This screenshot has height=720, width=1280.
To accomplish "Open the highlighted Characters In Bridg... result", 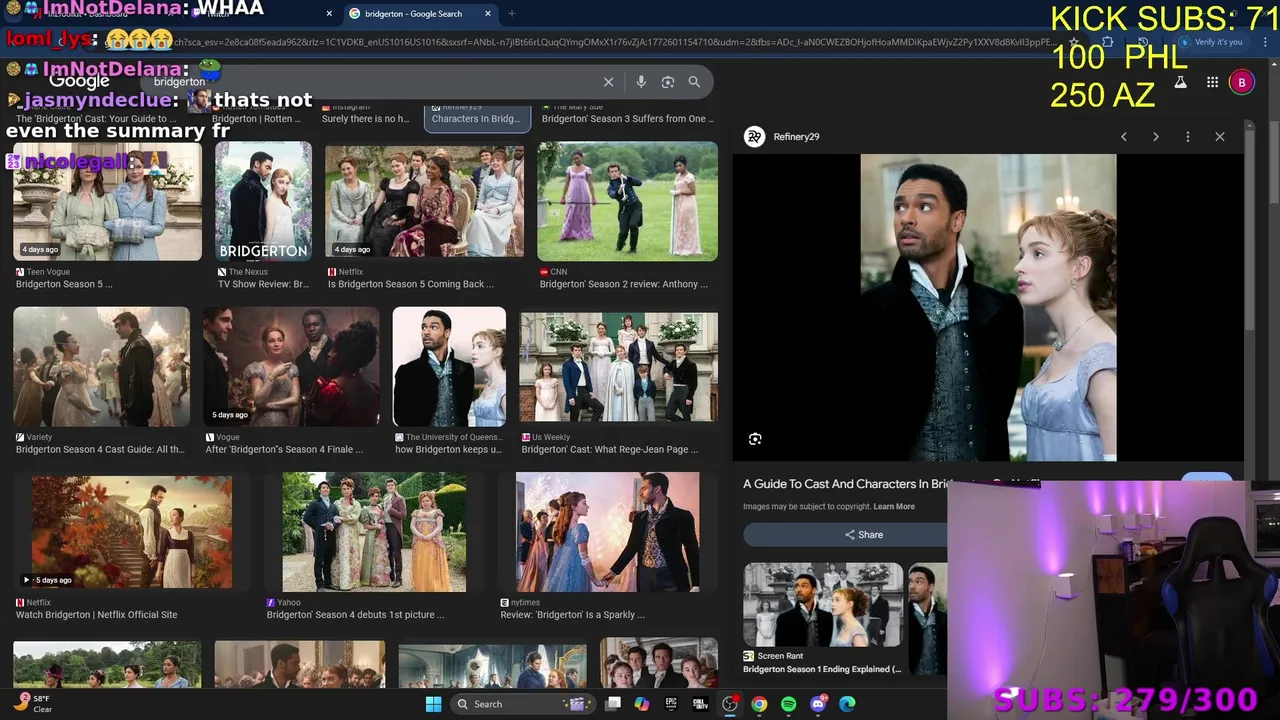I will [476, 118].
